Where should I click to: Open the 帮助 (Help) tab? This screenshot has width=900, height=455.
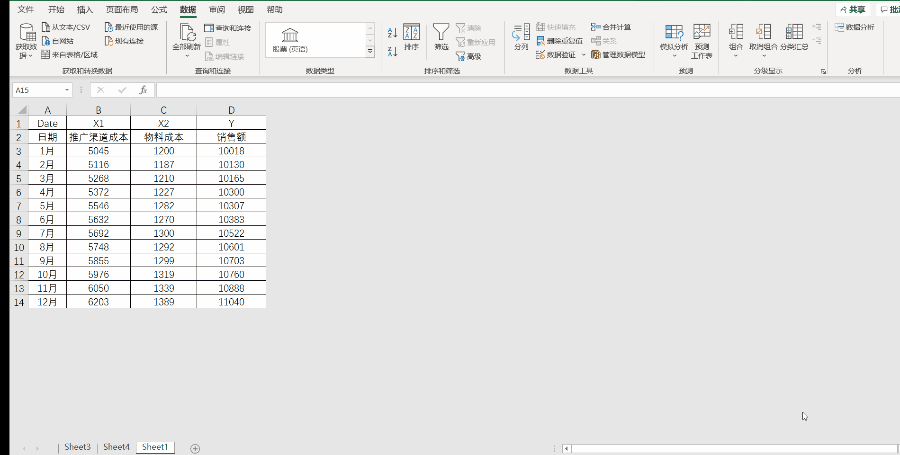274,10
